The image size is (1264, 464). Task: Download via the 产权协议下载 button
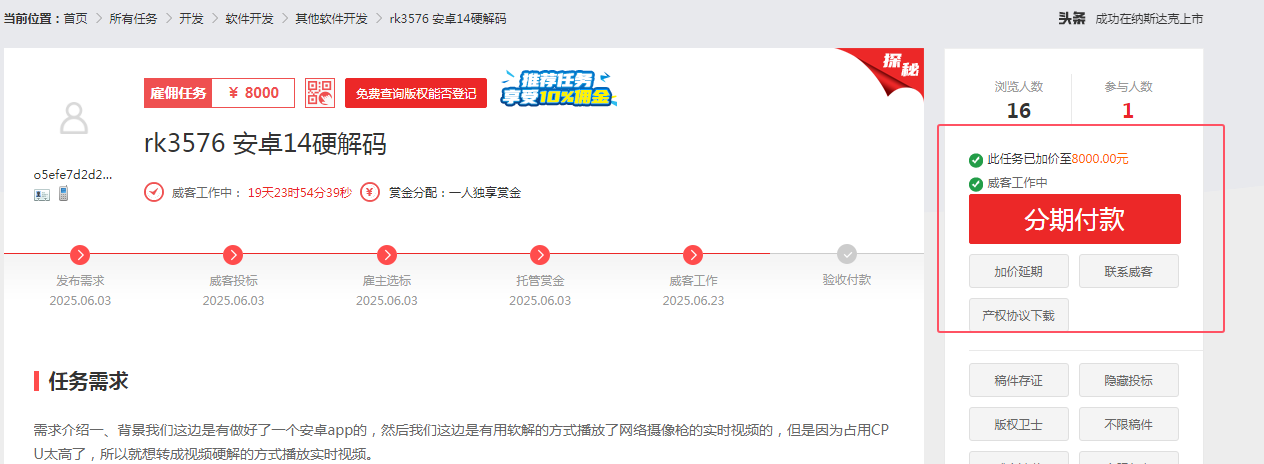click(1018, 315)
